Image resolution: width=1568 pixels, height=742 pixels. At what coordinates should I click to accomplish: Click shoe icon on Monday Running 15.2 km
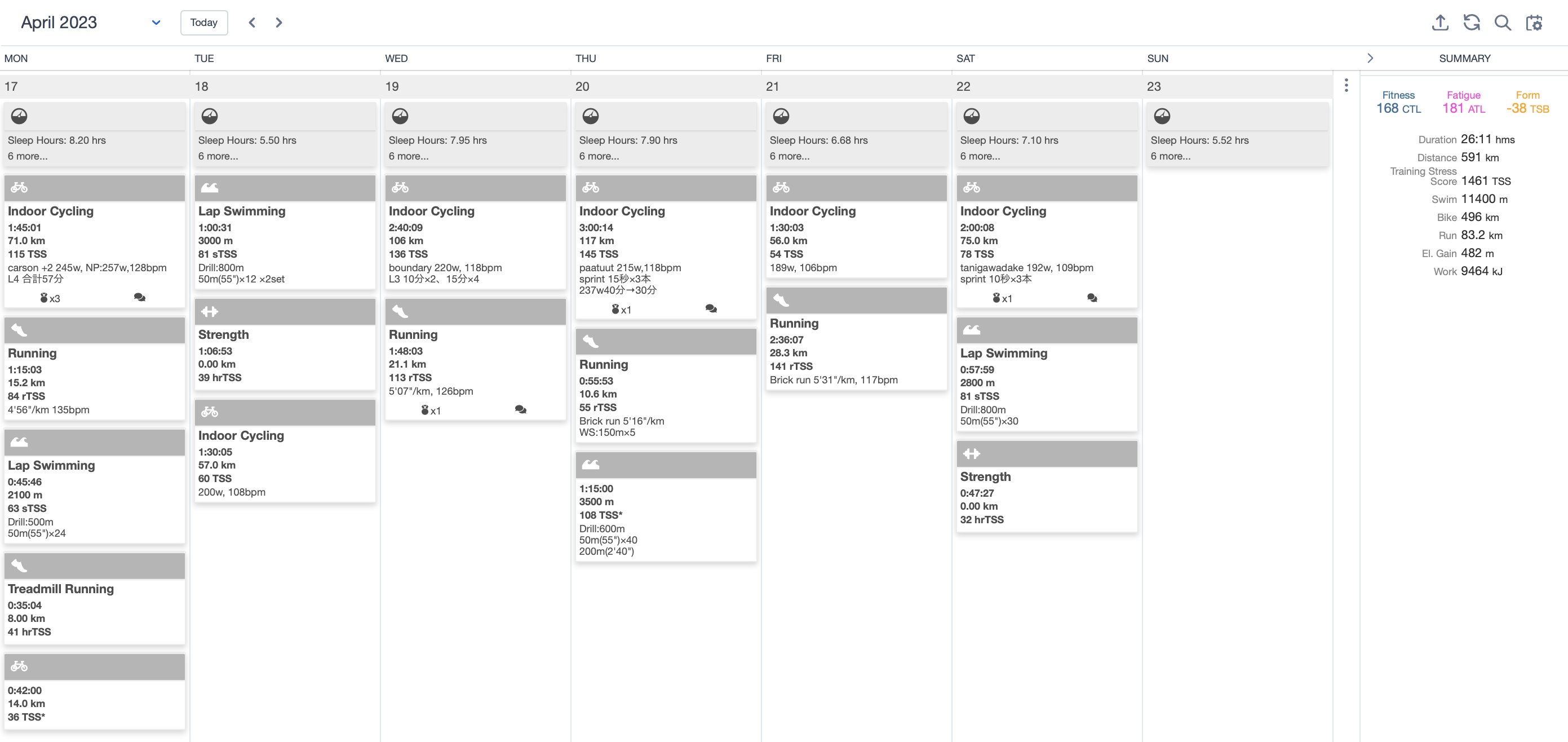pos(20,330)
